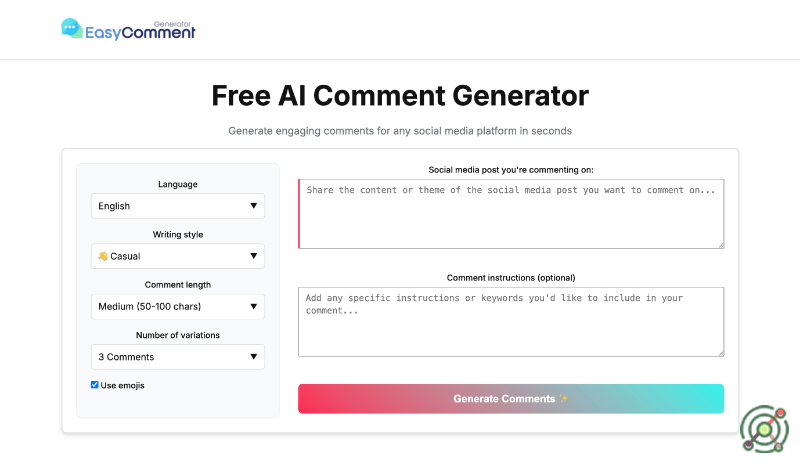Open the Casual writing style dropdown

coord(170,256)
